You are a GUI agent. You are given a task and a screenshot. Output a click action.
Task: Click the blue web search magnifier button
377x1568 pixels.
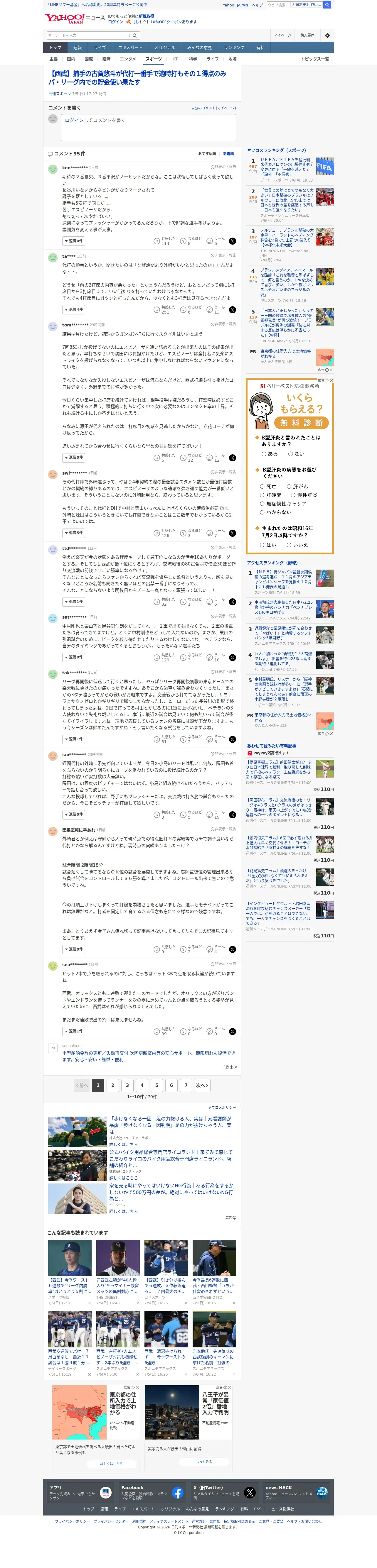[327, 5]
